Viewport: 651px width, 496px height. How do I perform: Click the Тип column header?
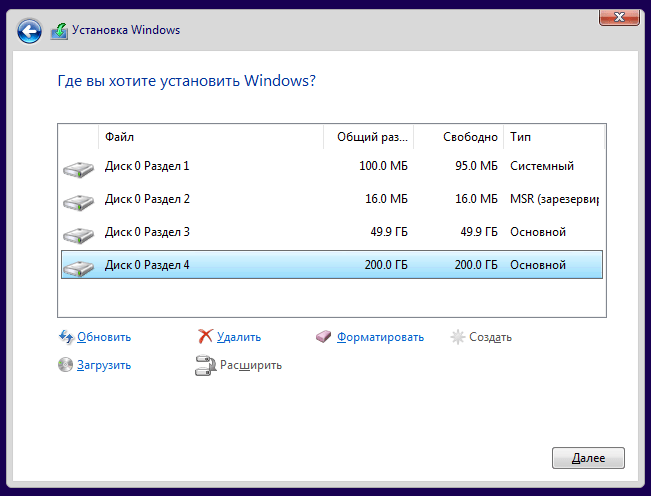tap(554, 137)
